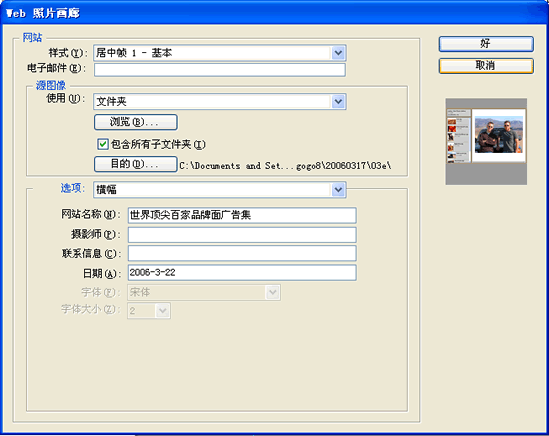Open the 字体大小 font size dropdown
Screen dimensions: 549x436
(149, 311)
